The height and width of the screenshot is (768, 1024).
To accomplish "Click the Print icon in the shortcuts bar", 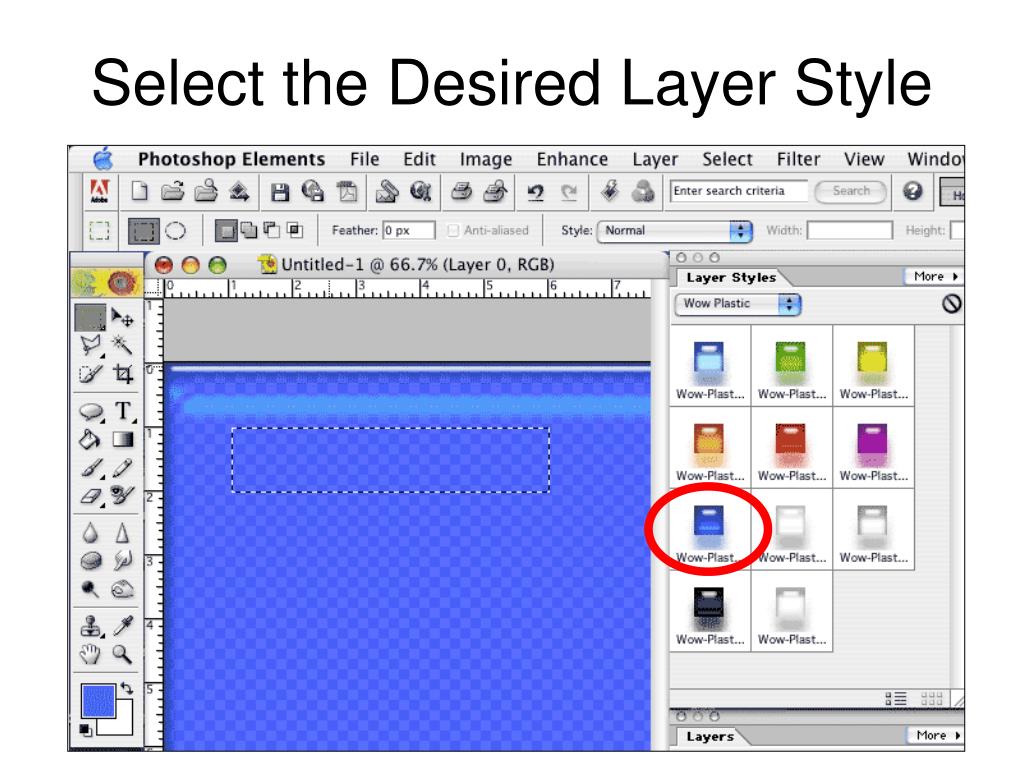I will (x=462, y=192).
